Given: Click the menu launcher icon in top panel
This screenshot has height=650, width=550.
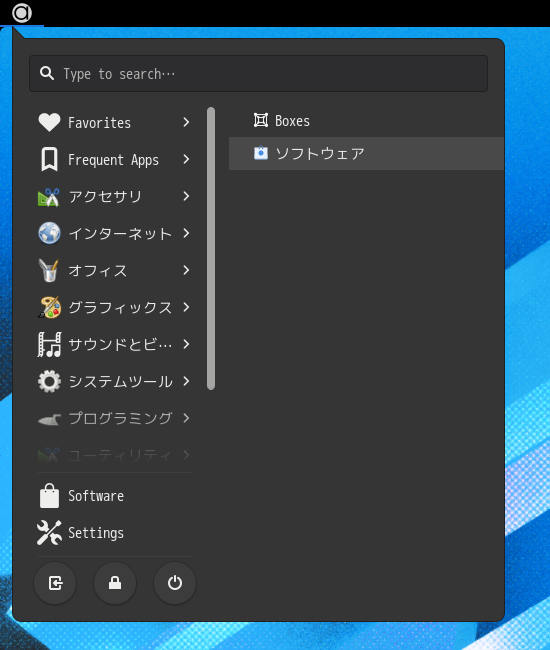Looking at the screenshot, I should point(22,13).
